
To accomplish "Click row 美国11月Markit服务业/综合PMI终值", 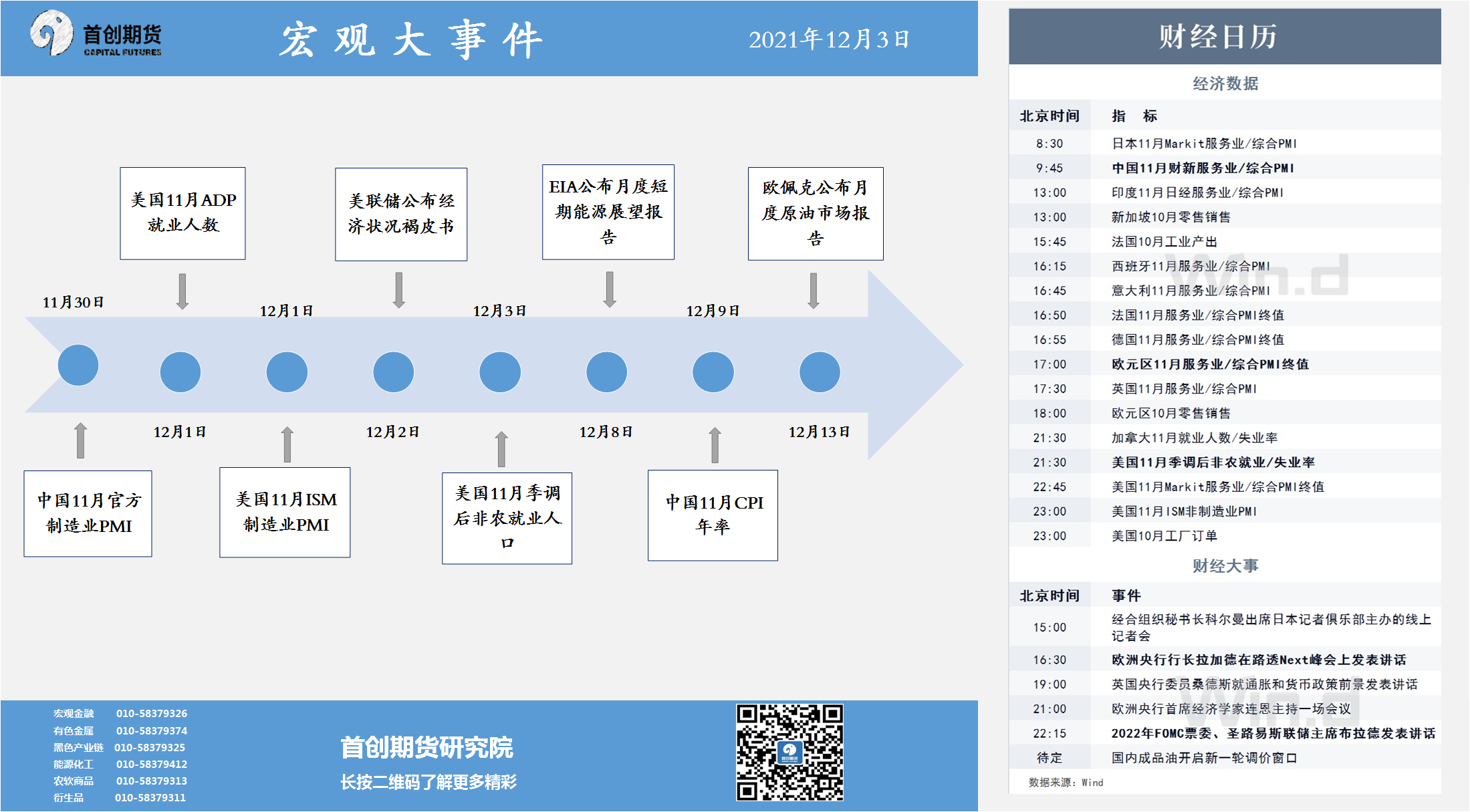I will [x=1225, y=487].
